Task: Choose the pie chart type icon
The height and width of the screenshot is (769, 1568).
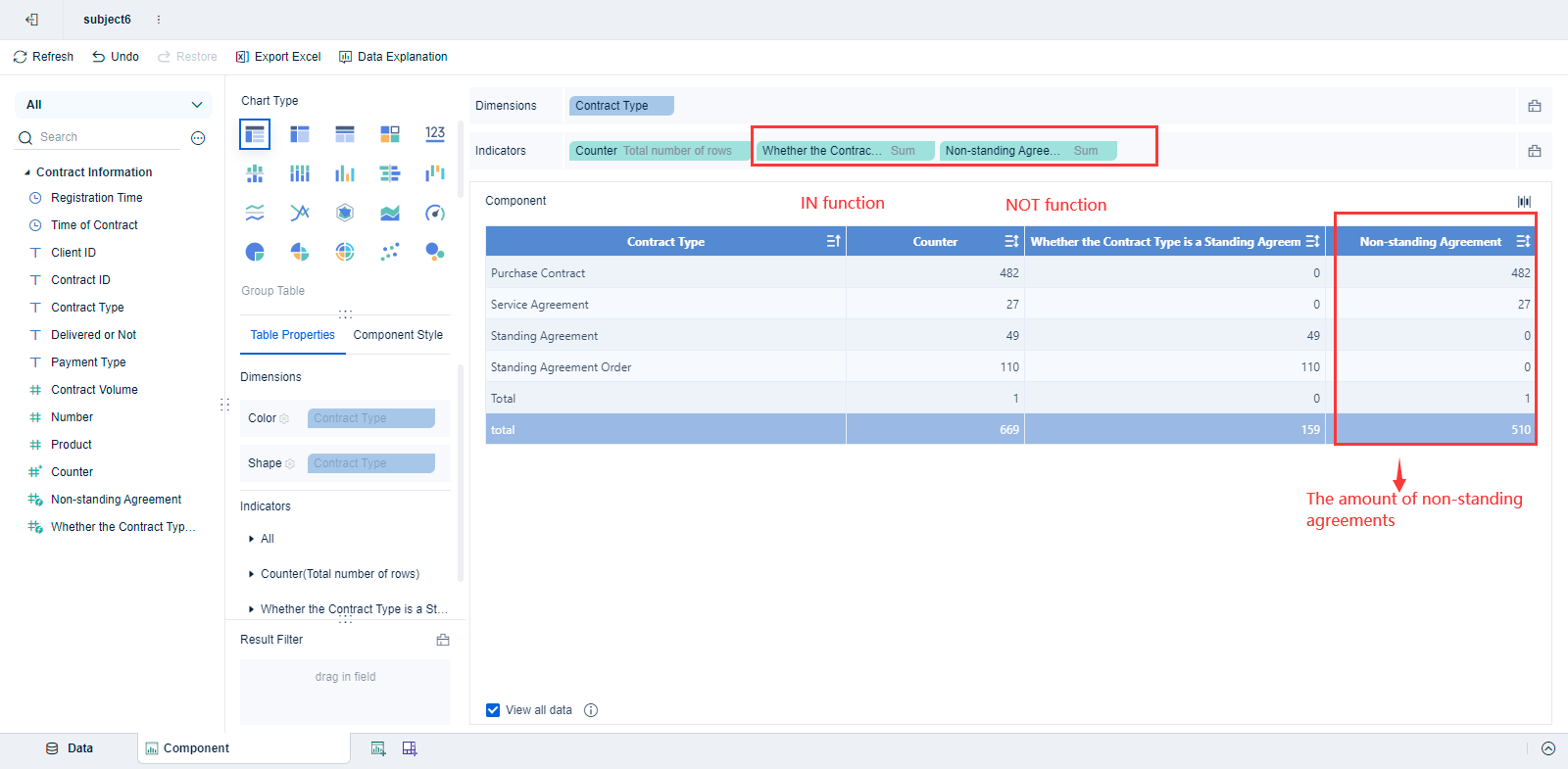Action: pyautogui.click(x=255, y=252)
